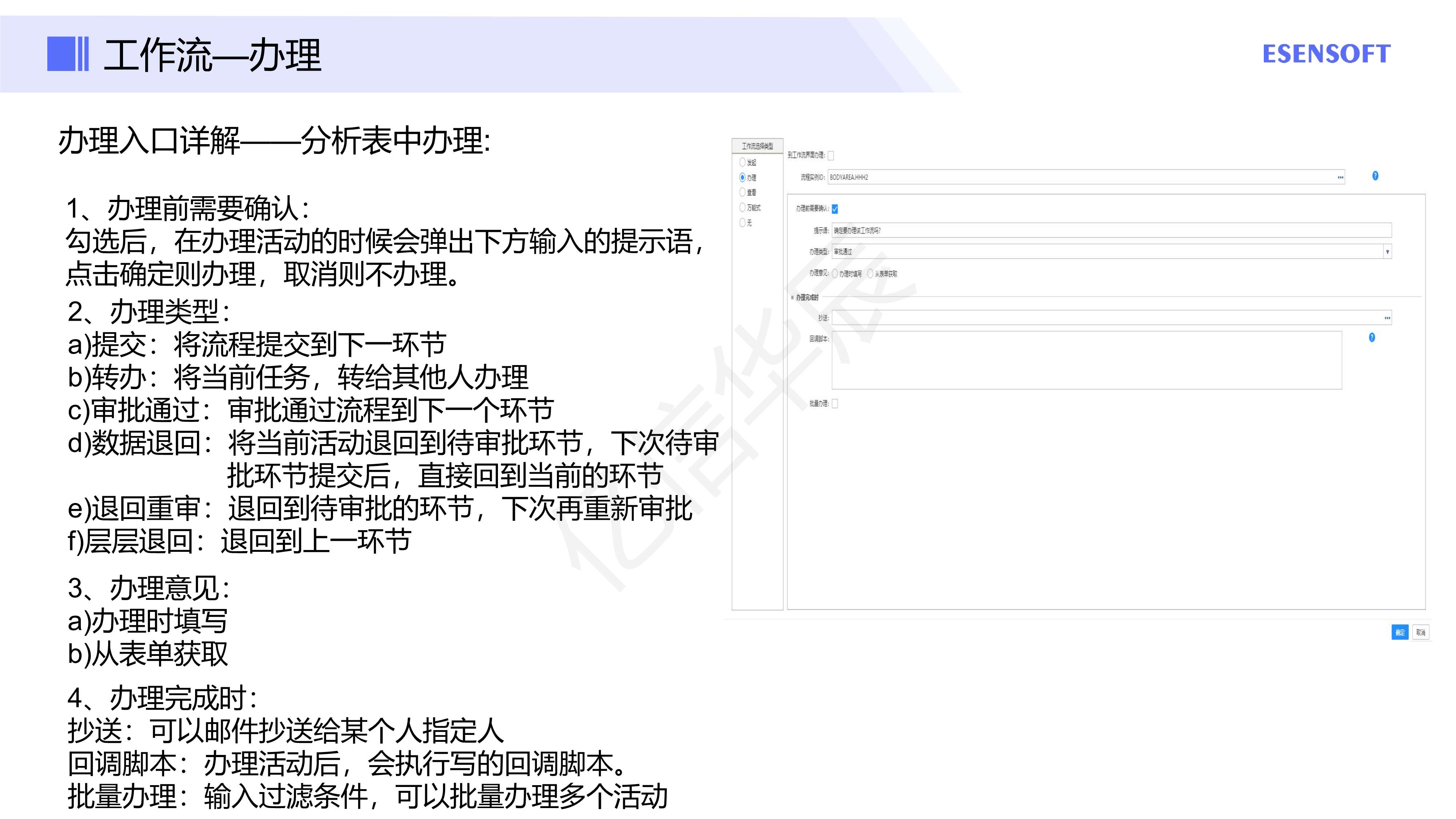The image size is (1456, 819).
Task: Check the 批量办理 checkbox
Action: pos(835,404)
